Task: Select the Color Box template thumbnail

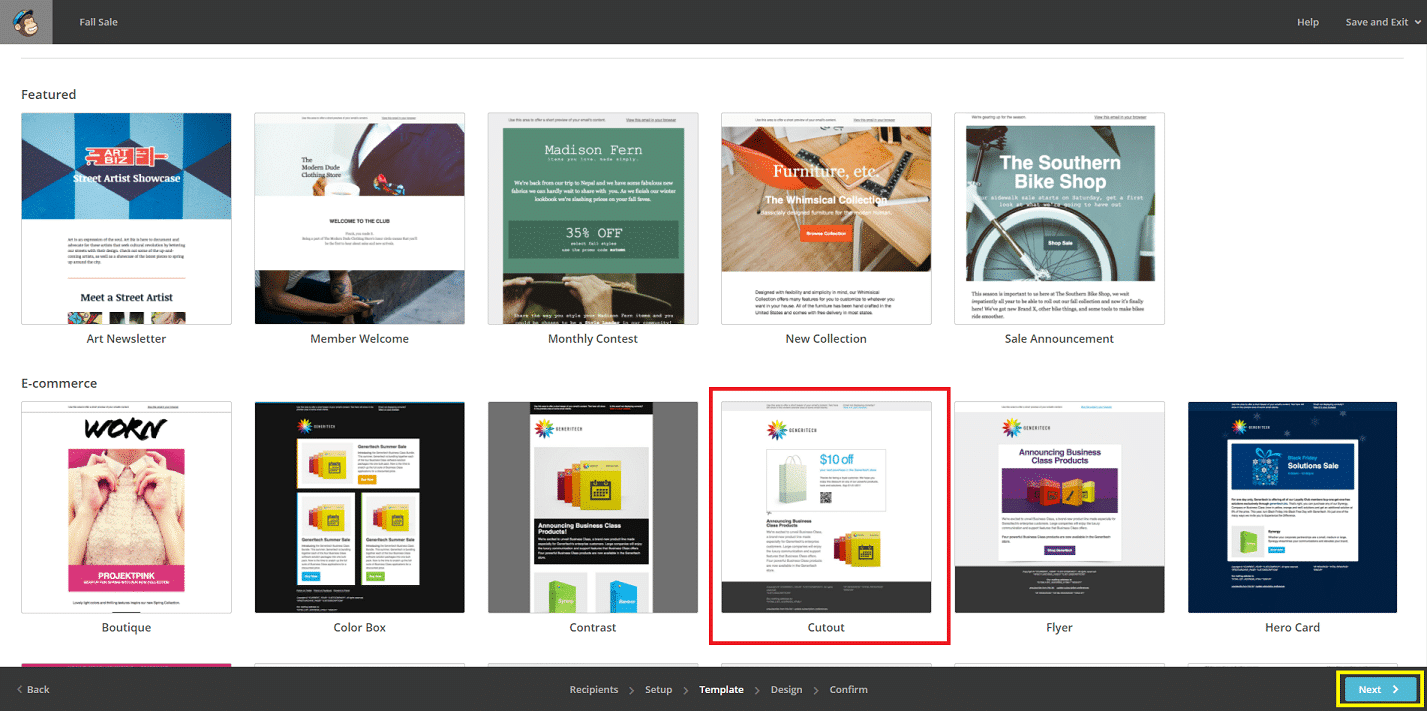Action: [x=360, y=507]
